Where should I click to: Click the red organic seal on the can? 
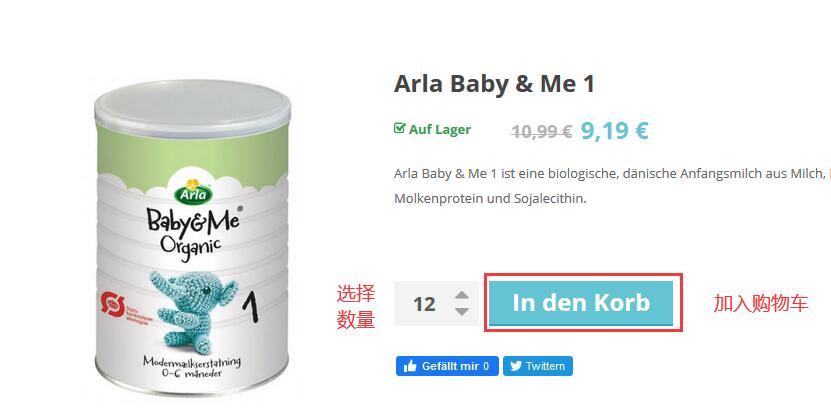tap(112, 304)
